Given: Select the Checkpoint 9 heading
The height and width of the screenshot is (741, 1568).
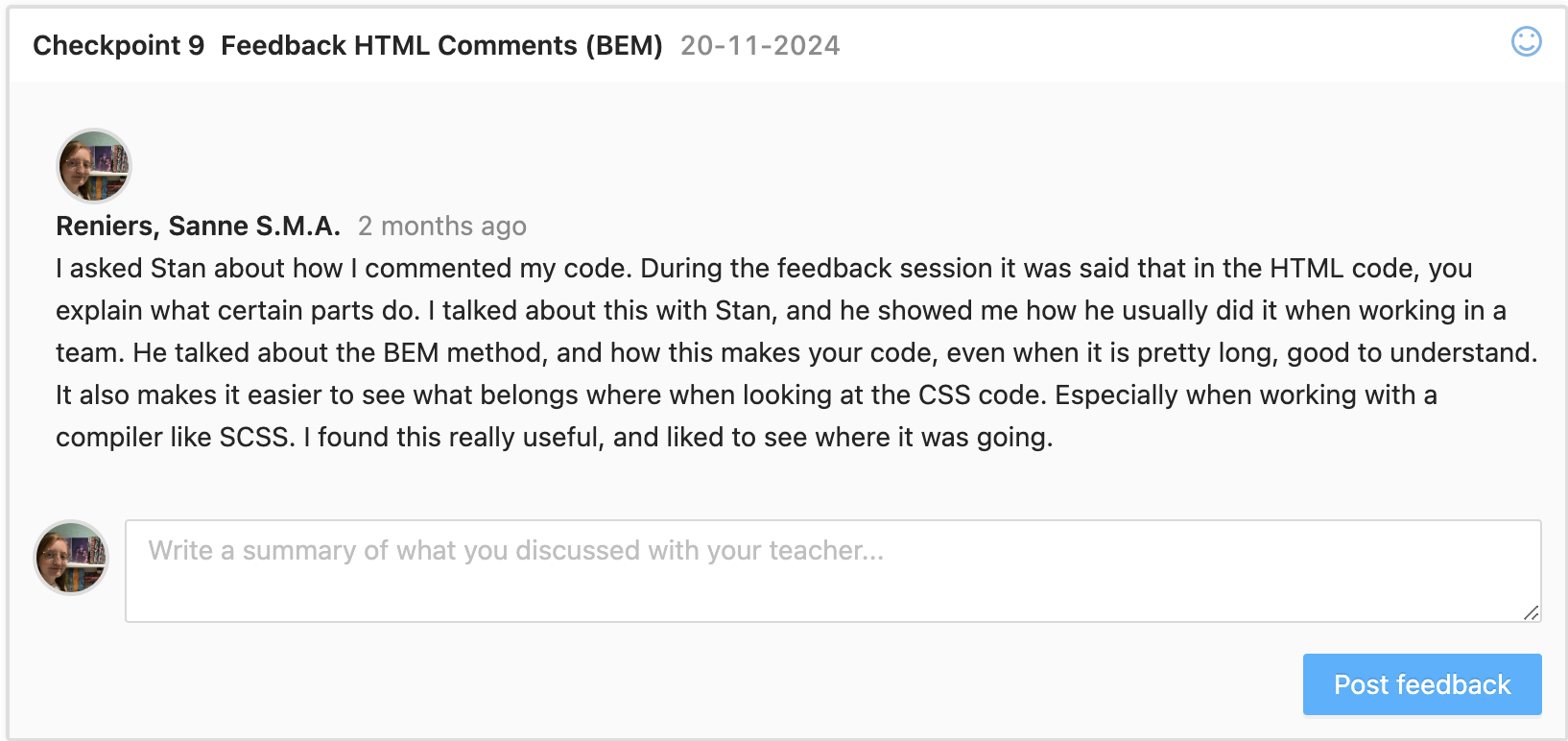Looking at the screenshot, I should click(118, 46).
